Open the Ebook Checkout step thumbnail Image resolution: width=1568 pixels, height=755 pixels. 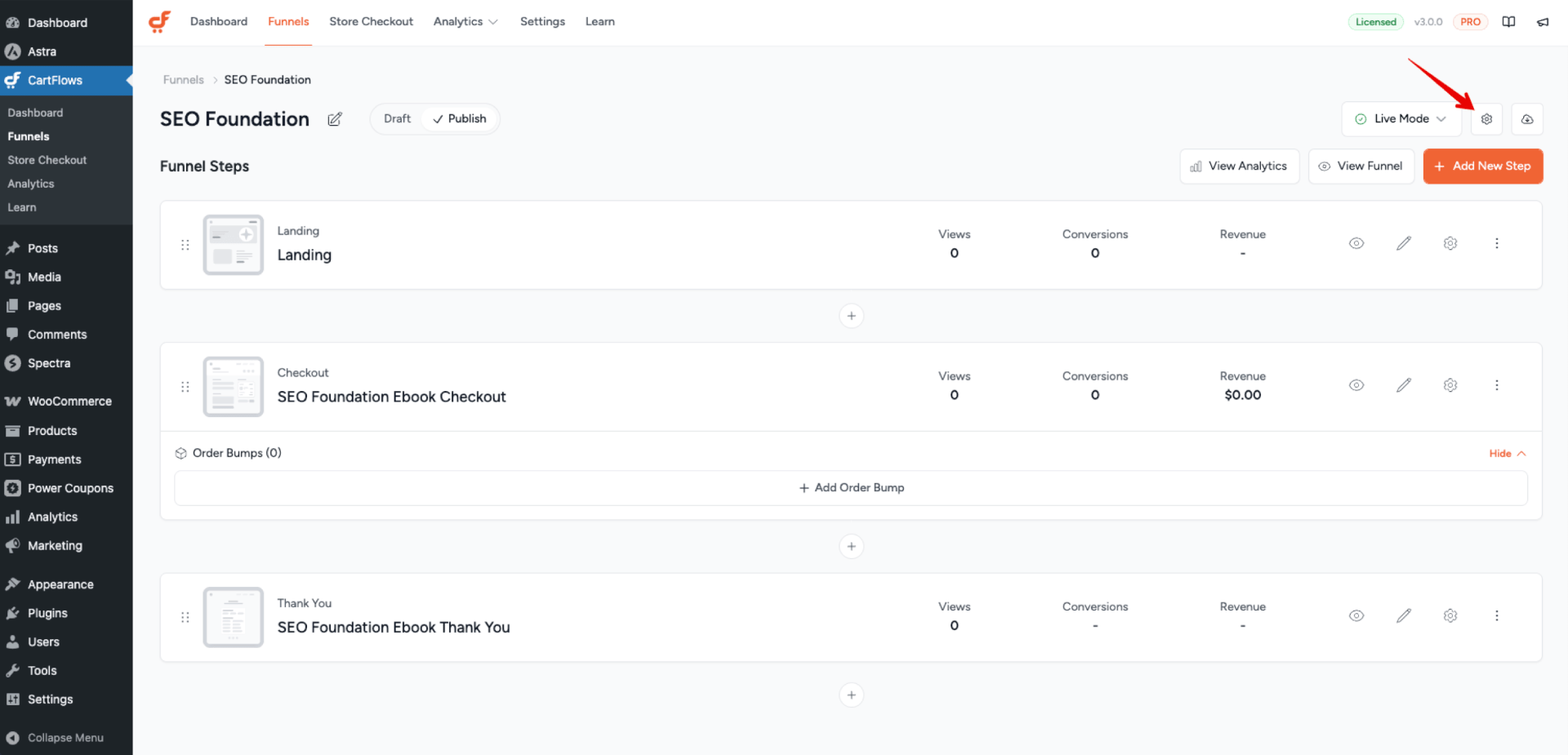234,387
